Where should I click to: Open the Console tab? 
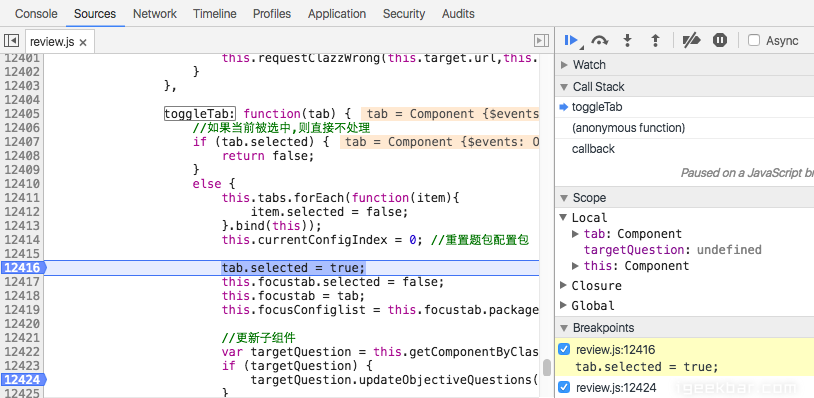click(x=36, y=14)
